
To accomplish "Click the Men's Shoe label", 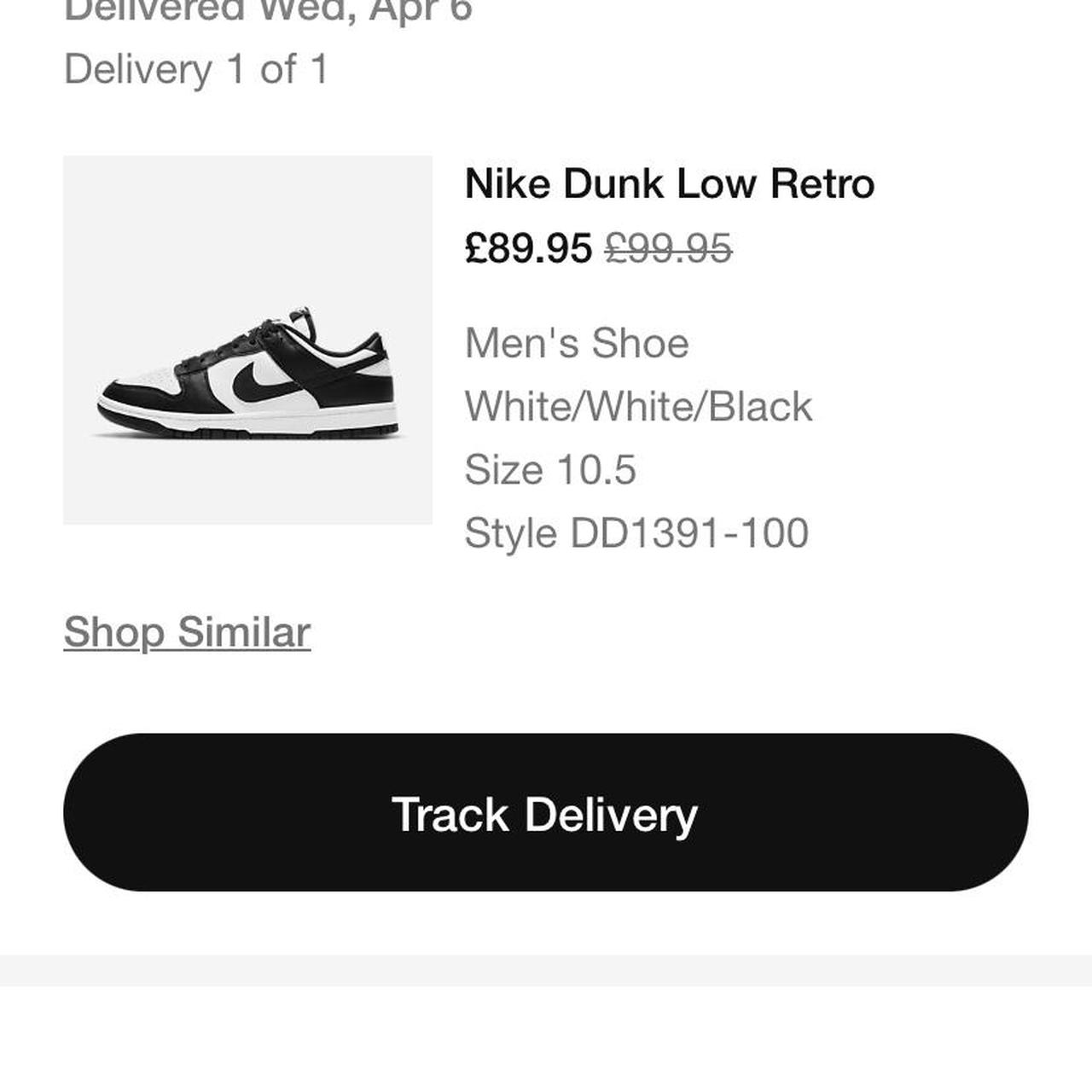I will pos(577,343).
